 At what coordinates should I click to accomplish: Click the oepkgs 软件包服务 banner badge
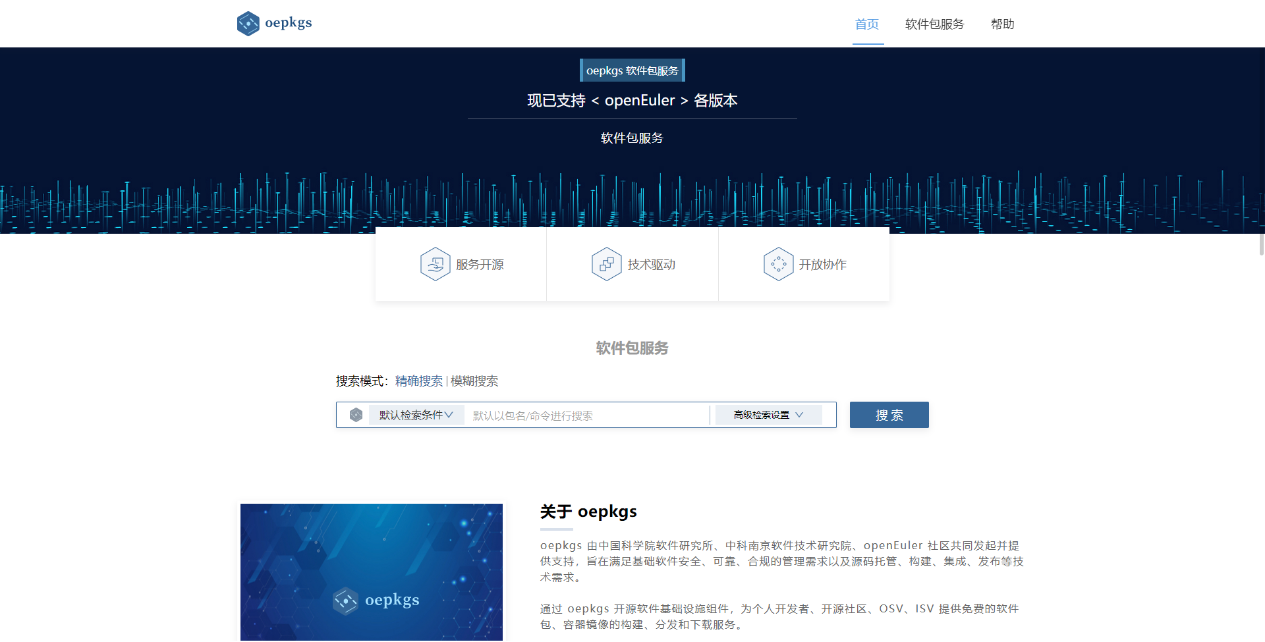[x=632, y=71]
